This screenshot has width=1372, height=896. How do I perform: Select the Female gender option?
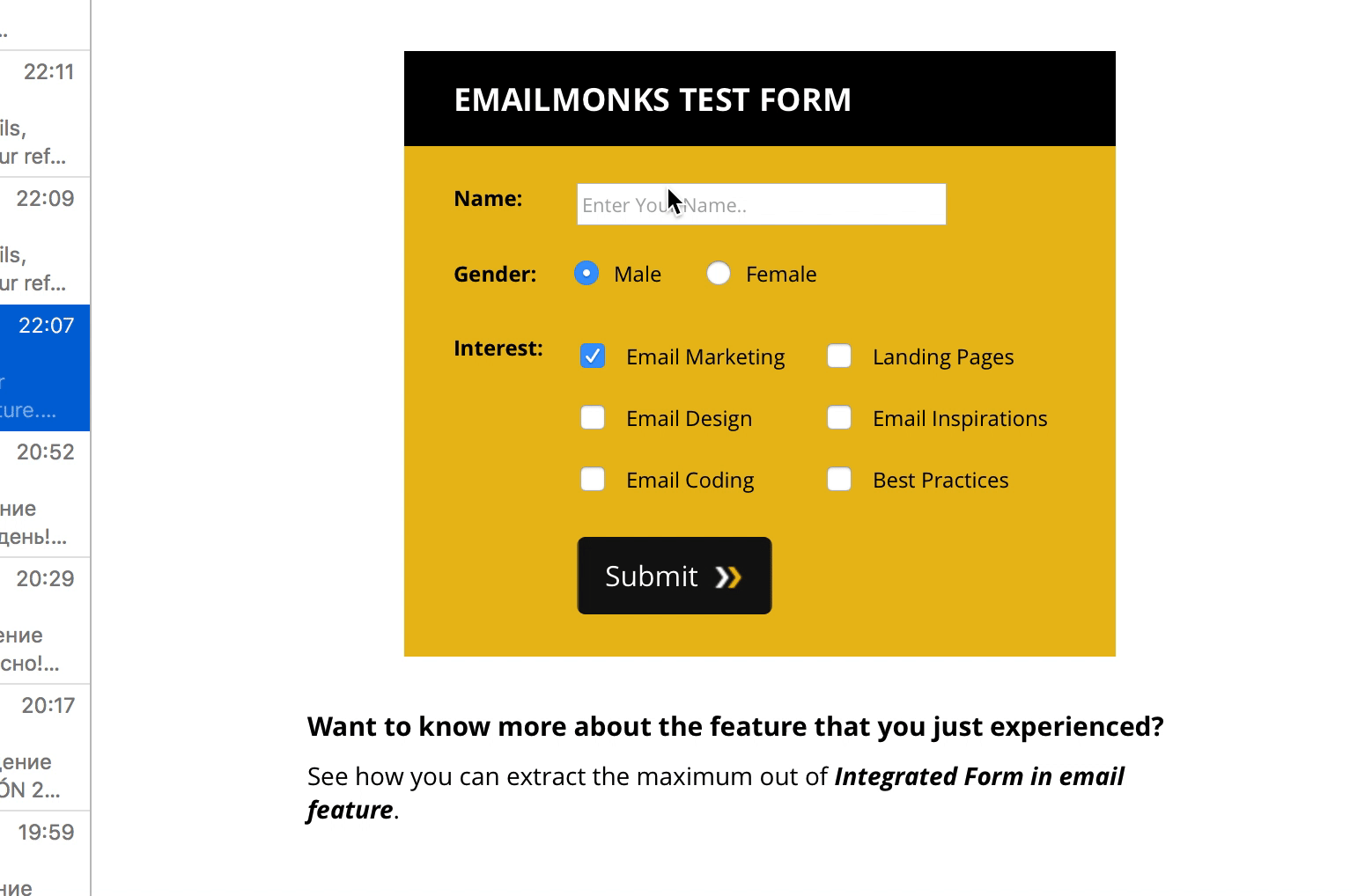pyautogui.click(x=719, y=274)
